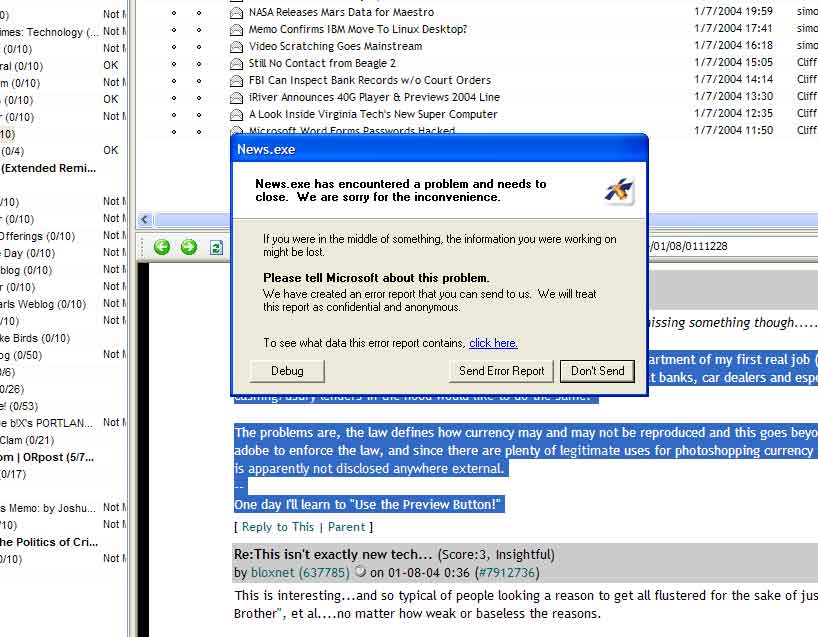Viewport: 818px width, 637px height.
Task: Select 'om | ORpost (5/7...' feed in sidebar
Action: (x=47, y=457)
